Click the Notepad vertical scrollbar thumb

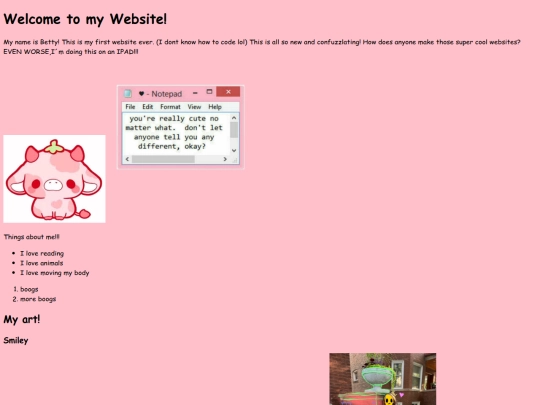click(x=234, y=130)
